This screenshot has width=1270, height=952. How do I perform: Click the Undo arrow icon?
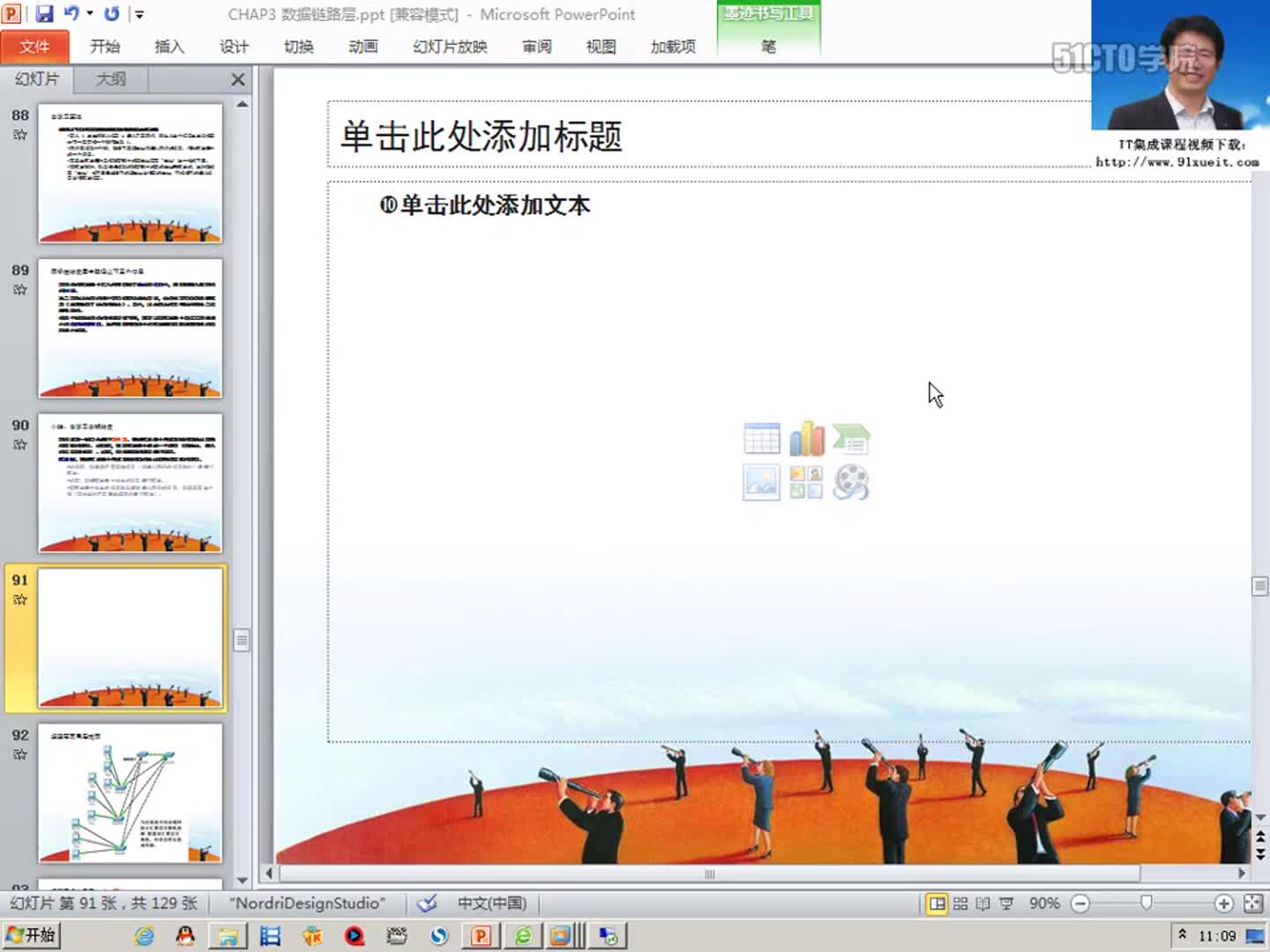(71, 13)
